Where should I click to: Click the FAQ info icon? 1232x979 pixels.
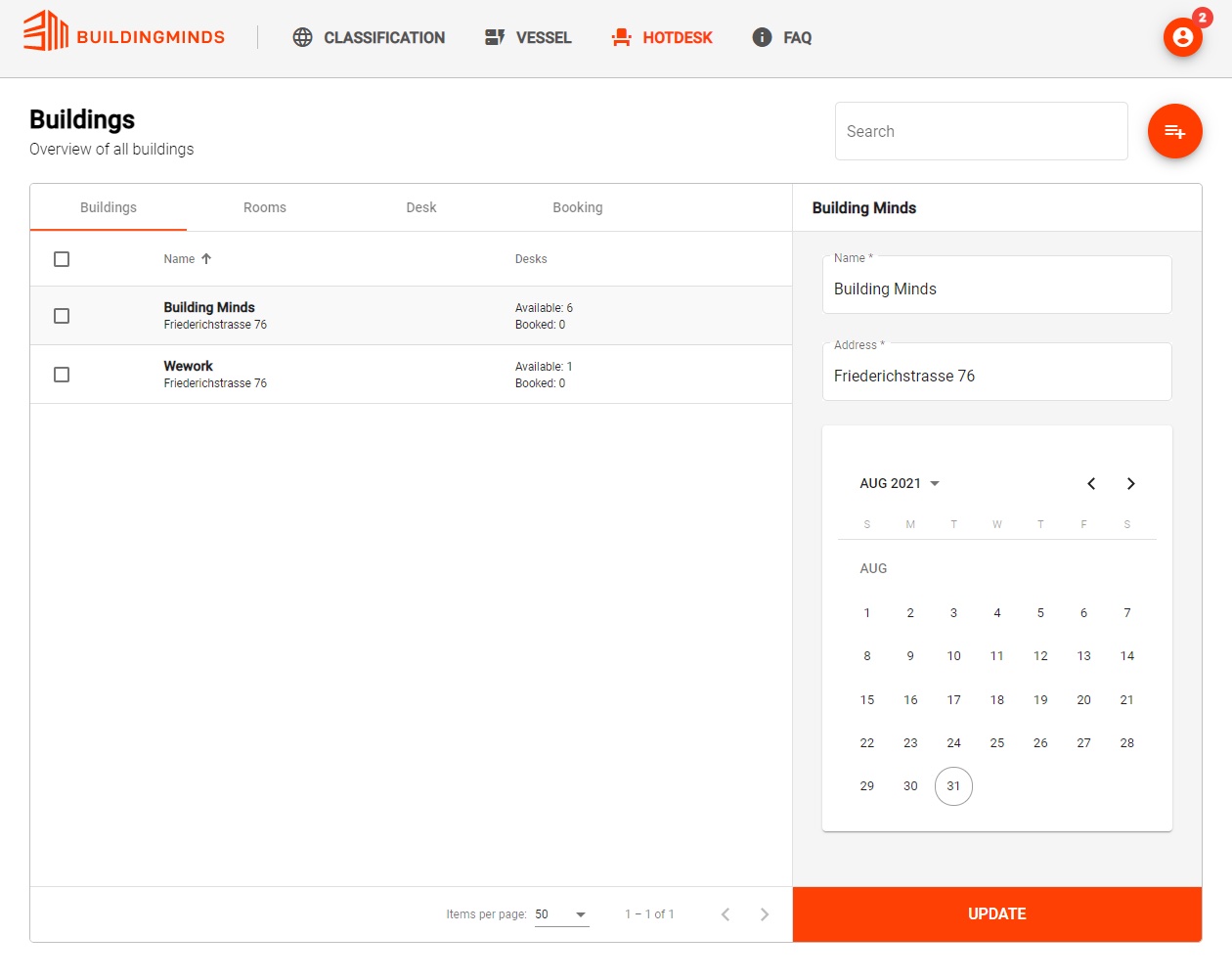click(x=762, y=37)
